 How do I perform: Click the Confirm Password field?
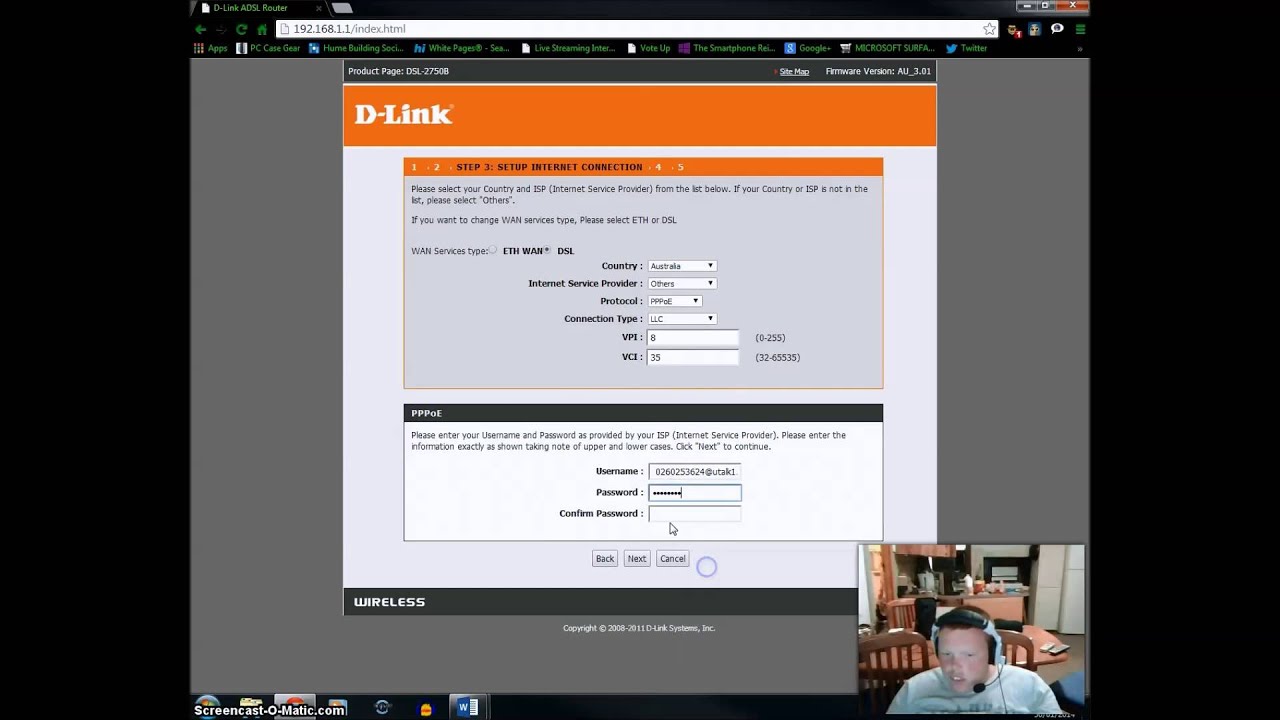click(x=694, y=513)
